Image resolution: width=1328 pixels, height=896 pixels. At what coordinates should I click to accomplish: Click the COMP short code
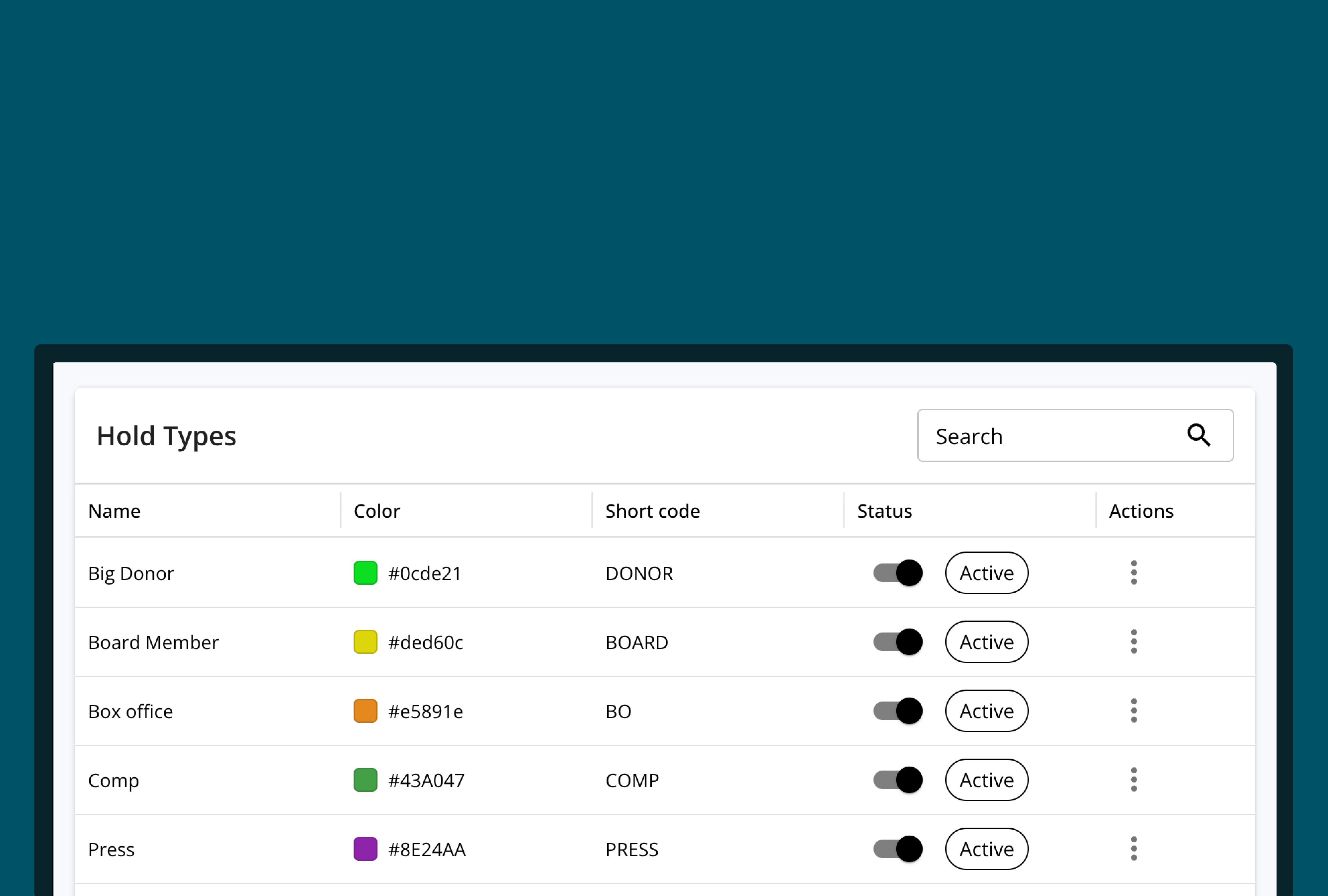632,780
